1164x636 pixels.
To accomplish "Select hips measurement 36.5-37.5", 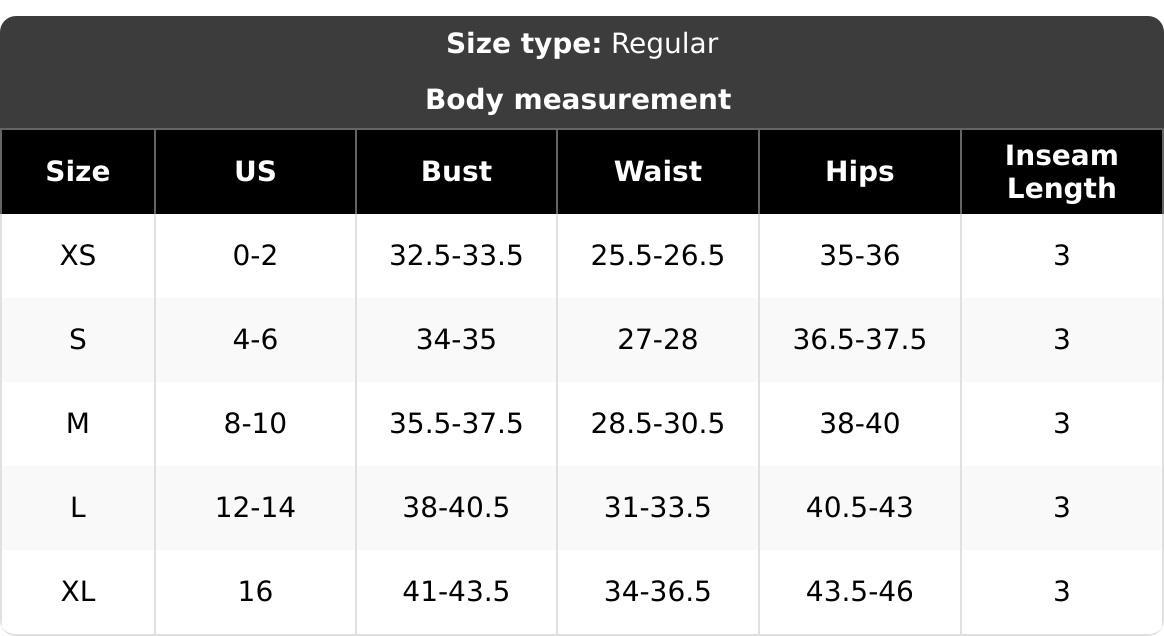I will (x=860, y=340).
